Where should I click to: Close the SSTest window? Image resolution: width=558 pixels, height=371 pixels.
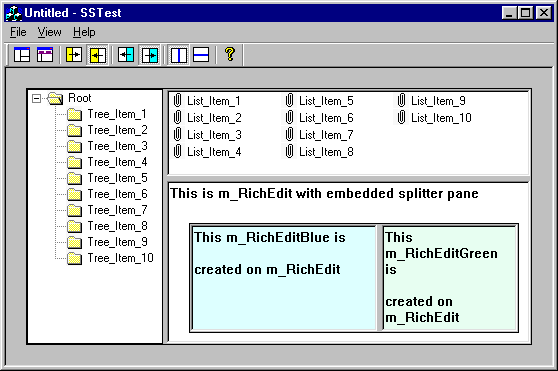pos(543,13)
